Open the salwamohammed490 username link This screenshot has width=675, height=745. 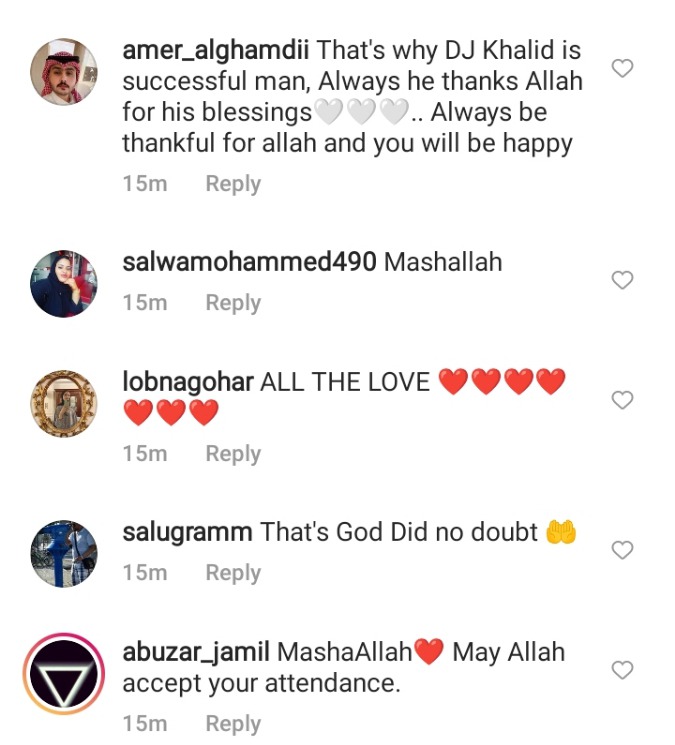(x=249, y=262)
